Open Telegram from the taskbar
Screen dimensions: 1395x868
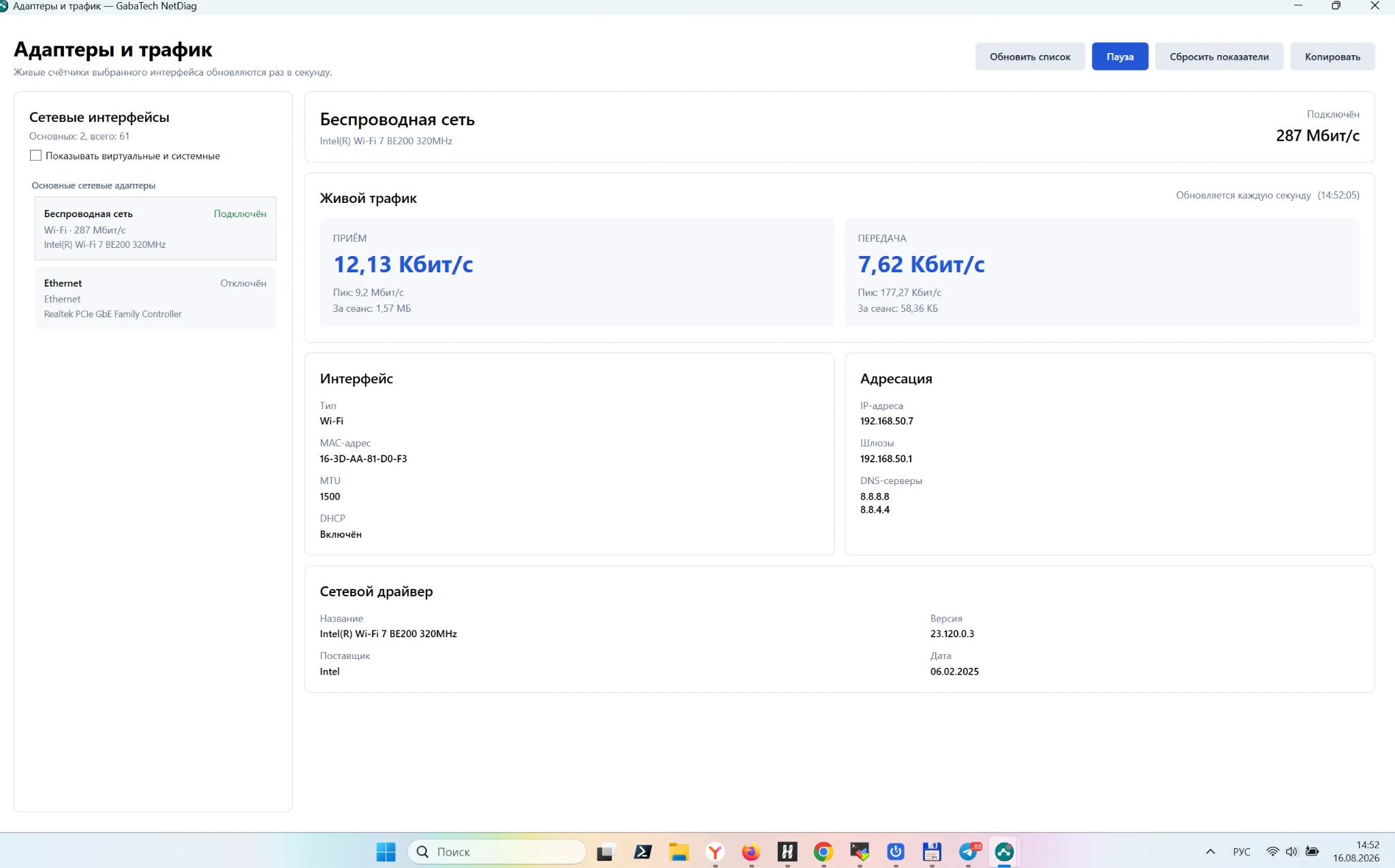click(969, 852)
